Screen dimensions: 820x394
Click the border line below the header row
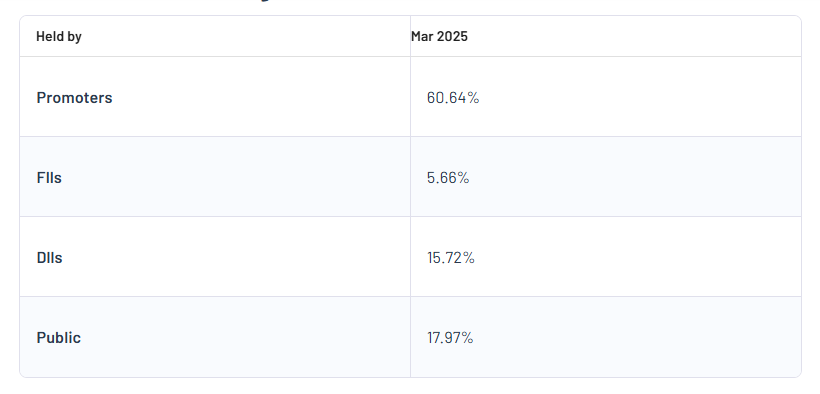pyautogui.click(x=411, y=57)
